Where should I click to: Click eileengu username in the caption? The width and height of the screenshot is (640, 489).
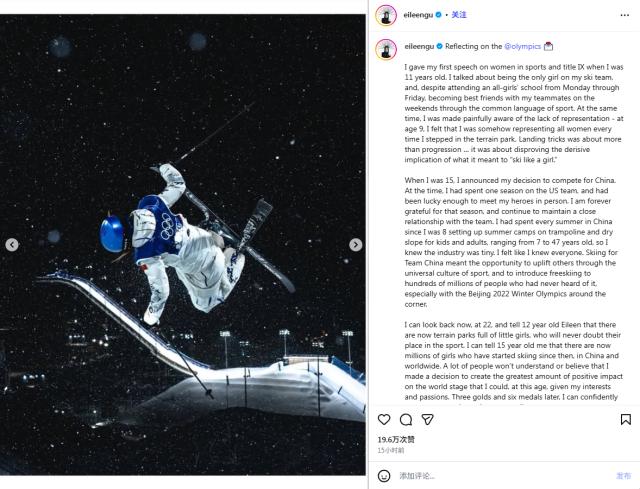click(421, 46)
